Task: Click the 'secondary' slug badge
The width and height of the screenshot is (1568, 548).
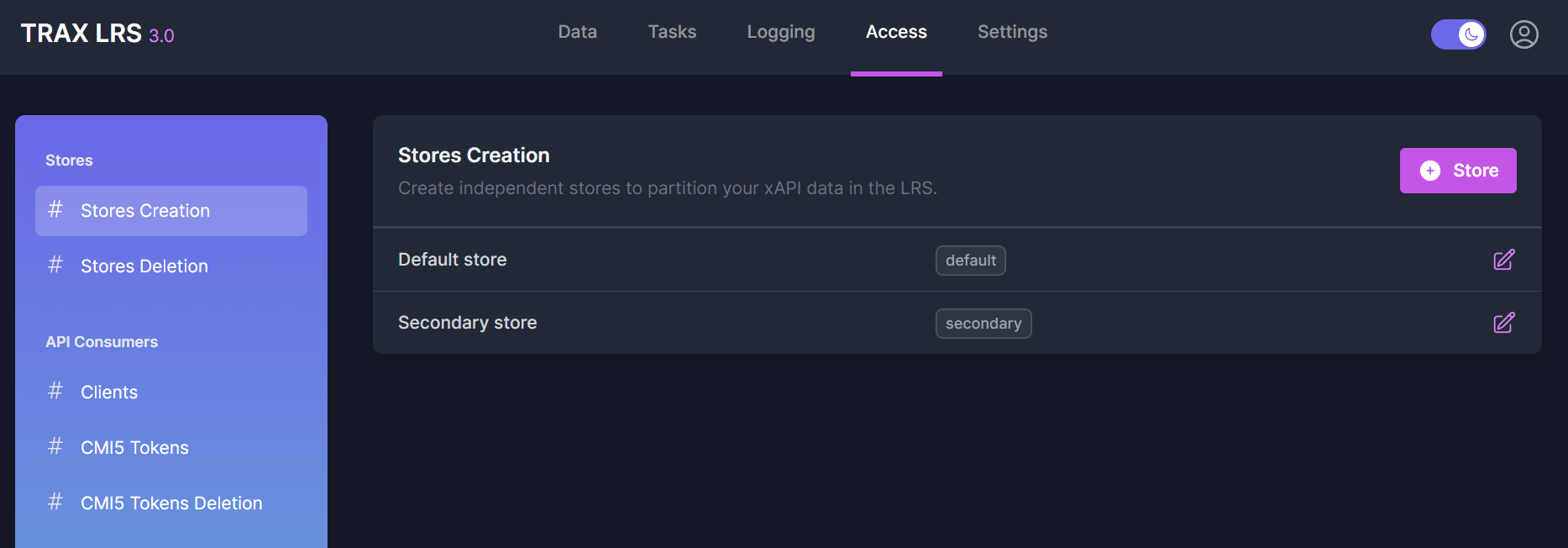Action: pos(983,324)
